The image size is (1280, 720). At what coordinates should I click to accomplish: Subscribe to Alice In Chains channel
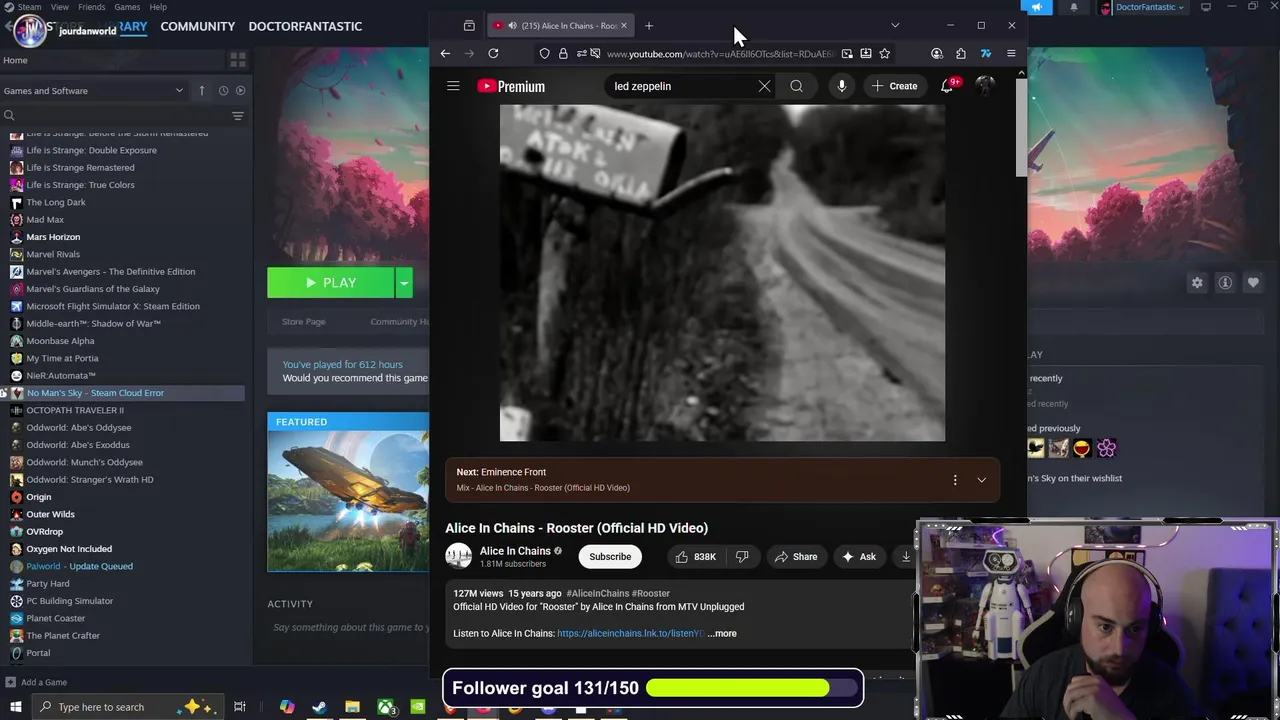tap(610, 557)
